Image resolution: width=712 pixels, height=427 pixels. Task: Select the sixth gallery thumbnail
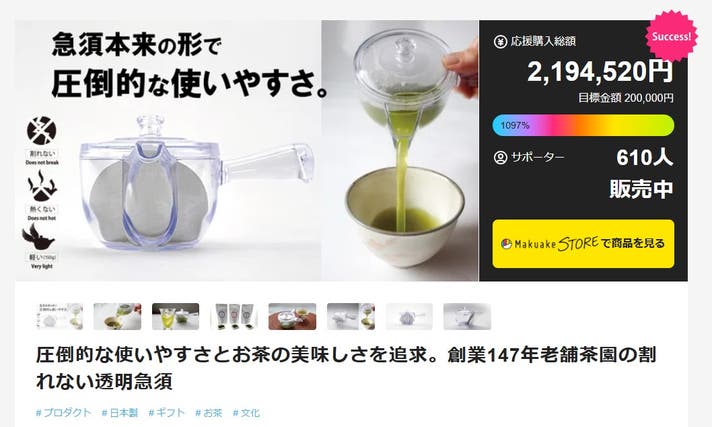coord(351,316)
